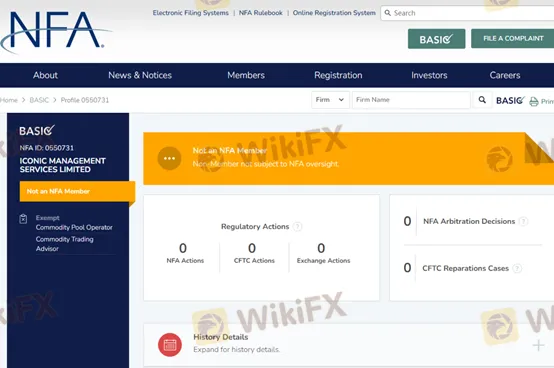Image resolution: width=554 pixels, height=368 pixels.
Task: Open the Careers menu
Action: (x=505, y=75)
